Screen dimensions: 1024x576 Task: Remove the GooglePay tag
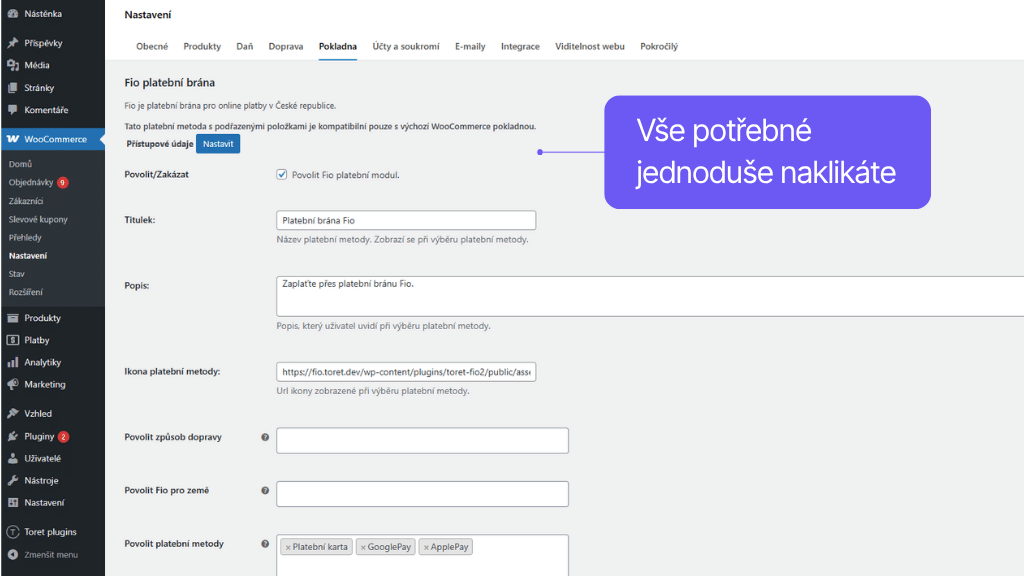(363, 547)
